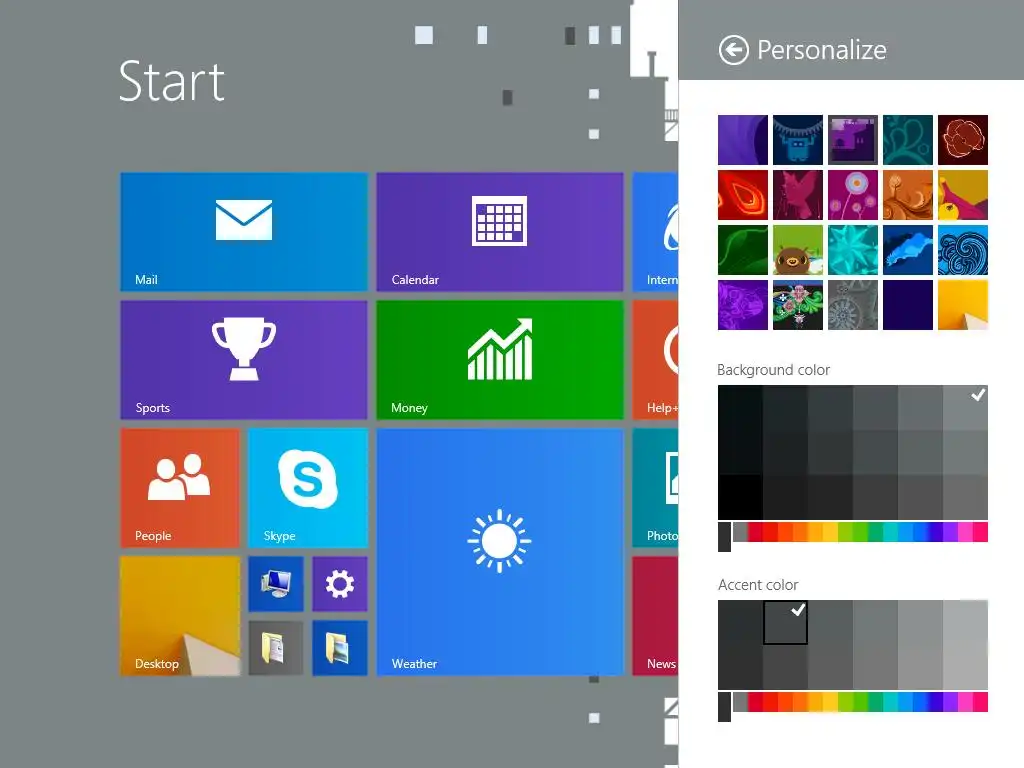Launch the Sports tile with trophy
The image size is (1024, 768).
[244, 360]
